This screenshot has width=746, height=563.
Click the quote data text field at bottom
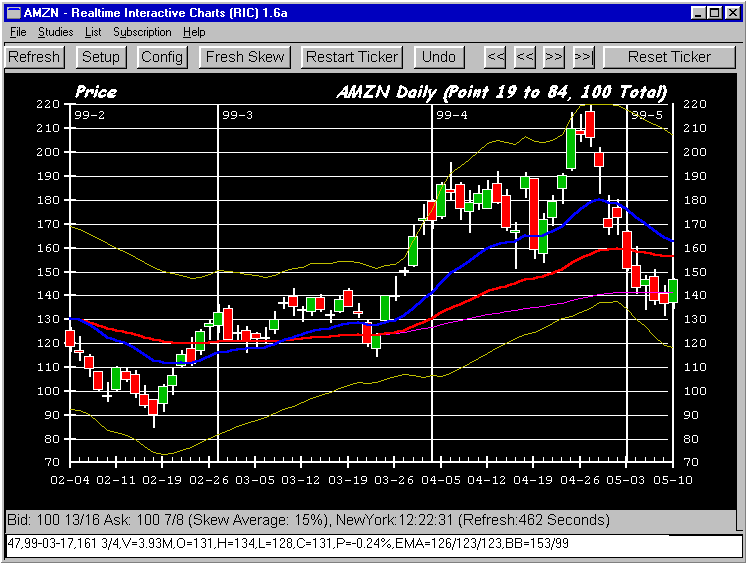(372, 544)
